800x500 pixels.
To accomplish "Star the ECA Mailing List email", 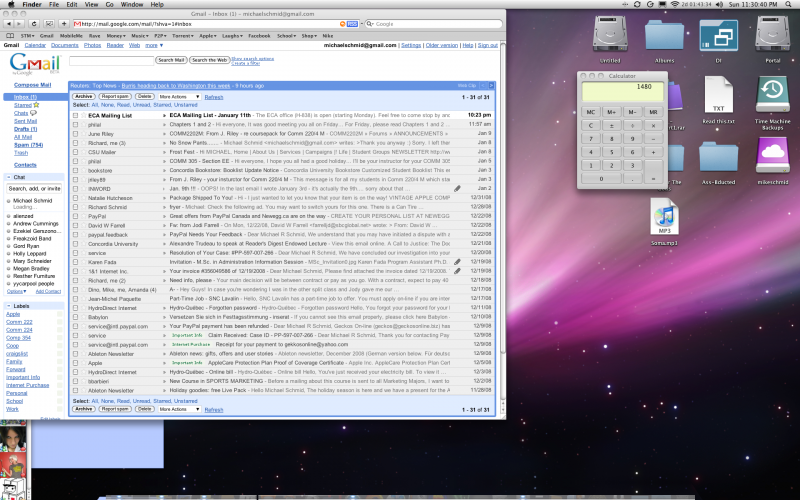I will pos(83,115).
